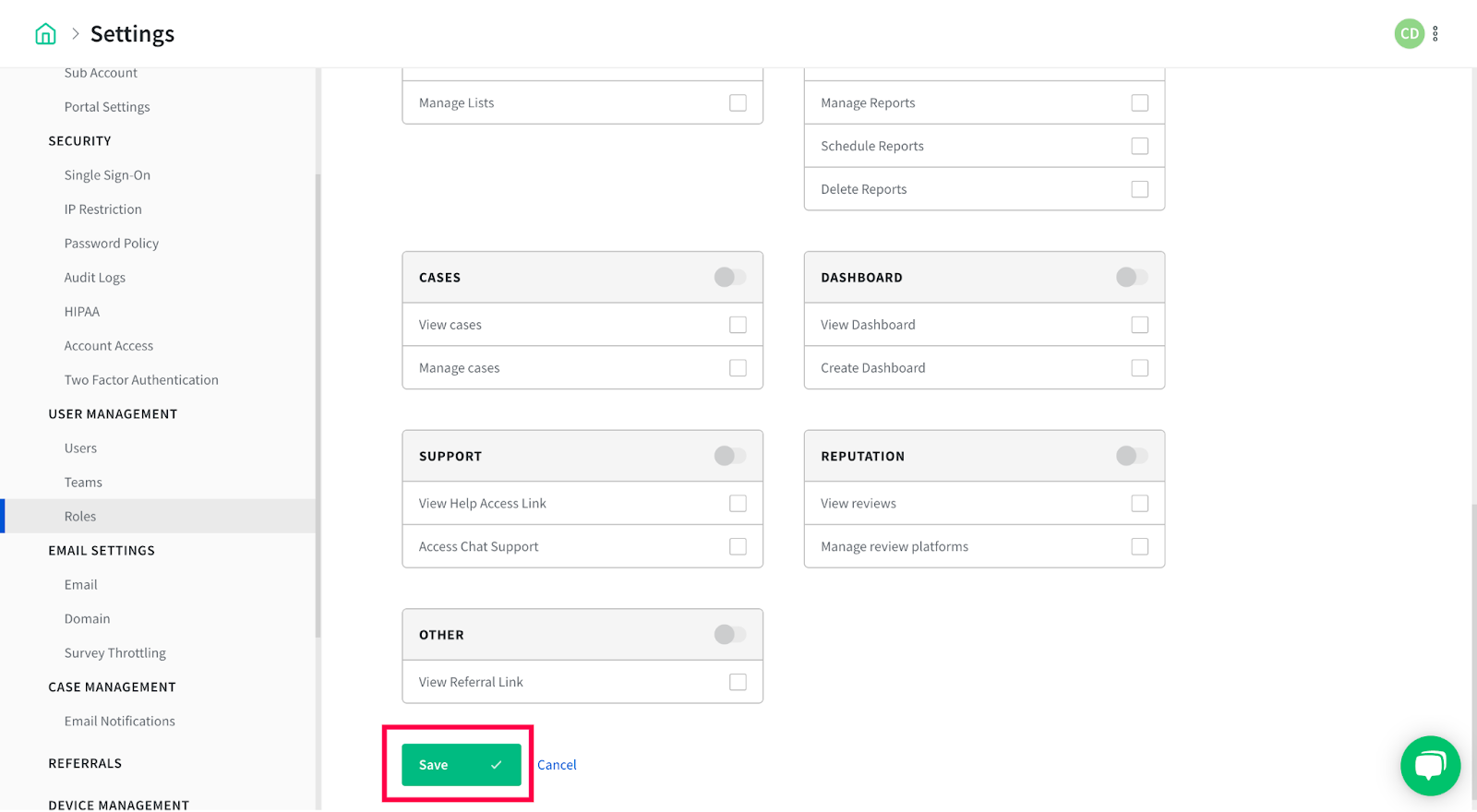Screen dimensions: 1477x812
Task: Open the CD user avatar
Action: pos(1409,34)
